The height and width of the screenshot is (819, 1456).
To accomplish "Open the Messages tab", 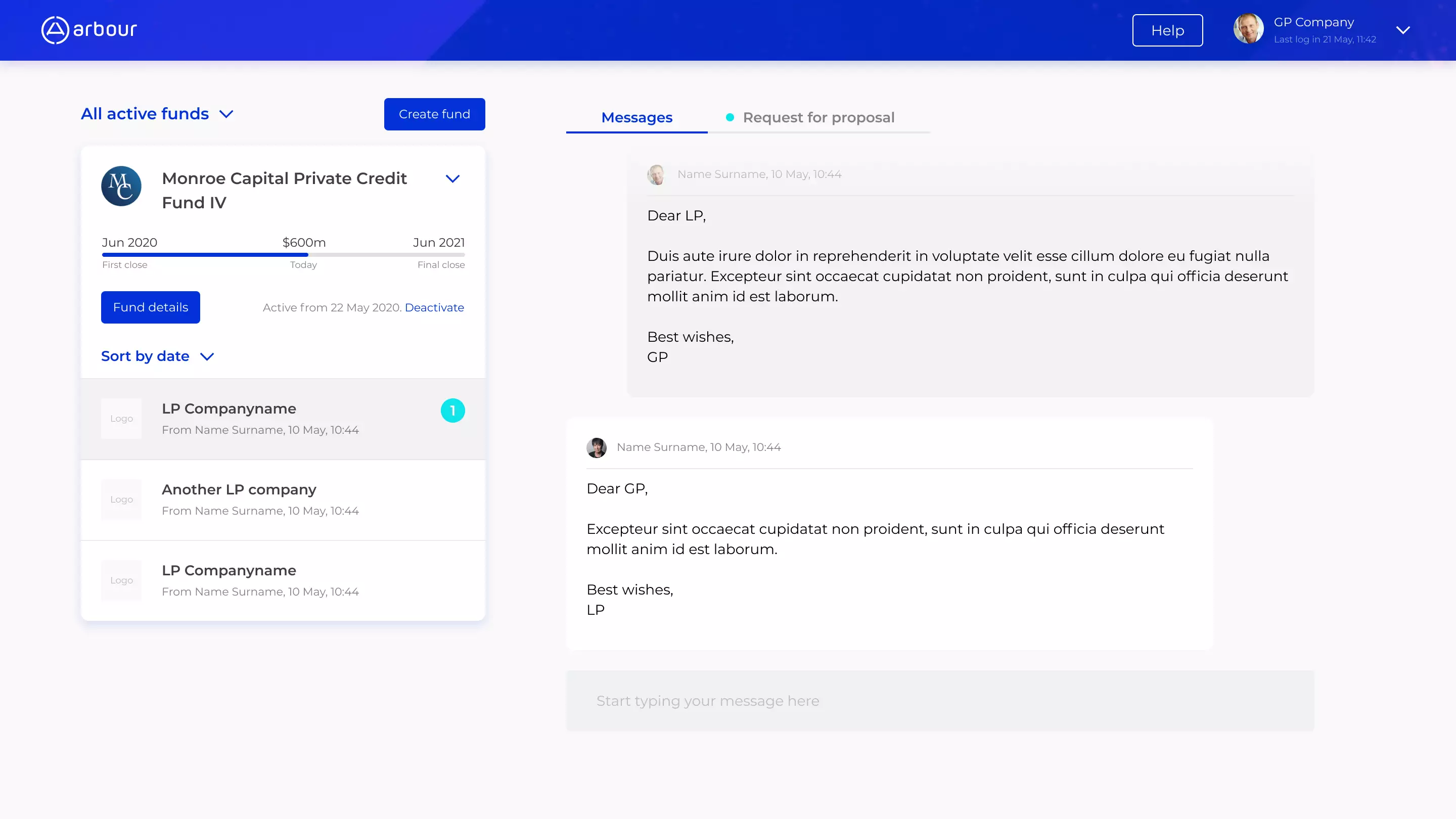I will click(637, 118).
